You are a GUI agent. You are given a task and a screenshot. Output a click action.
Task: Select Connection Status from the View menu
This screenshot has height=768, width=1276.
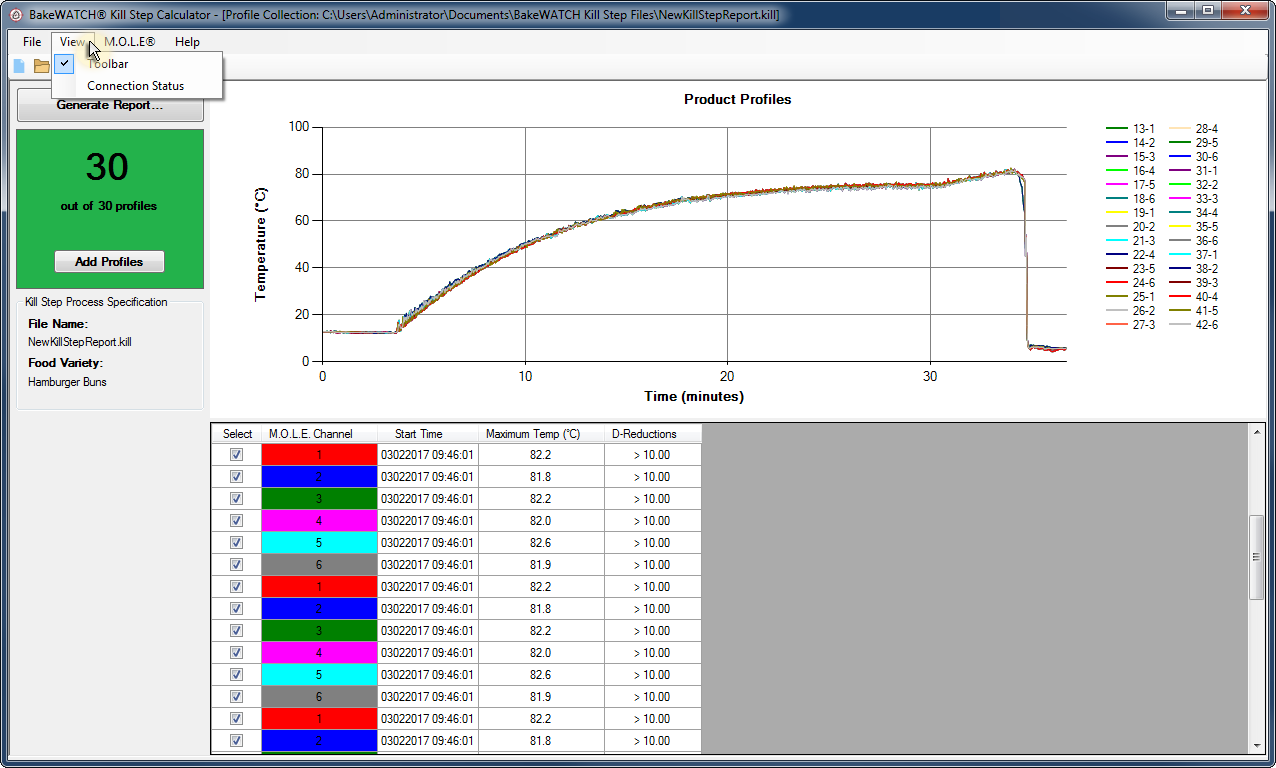coord(135,86)
